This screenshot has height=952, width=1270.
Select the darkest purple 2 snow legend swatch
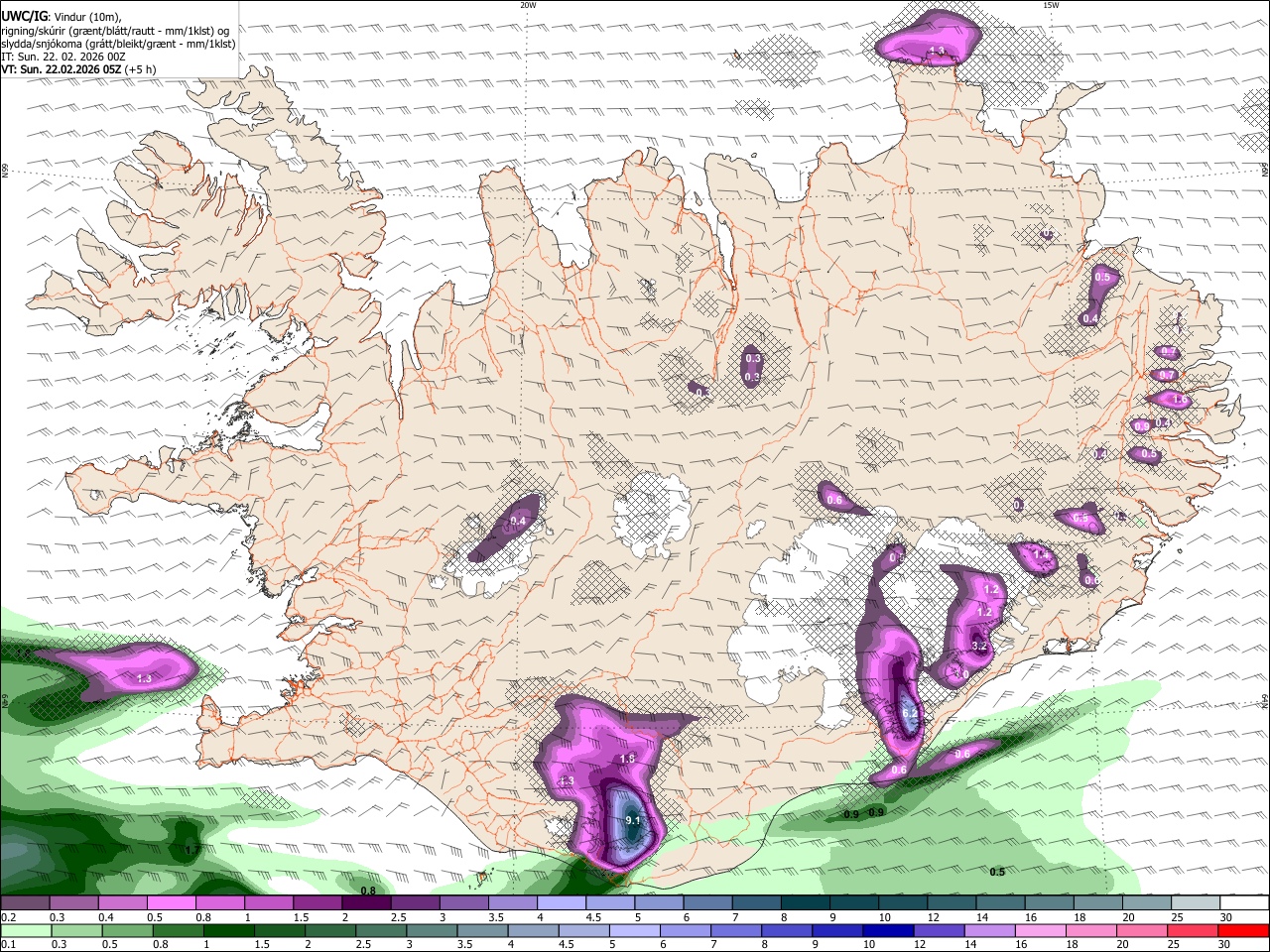pos(366,903)
